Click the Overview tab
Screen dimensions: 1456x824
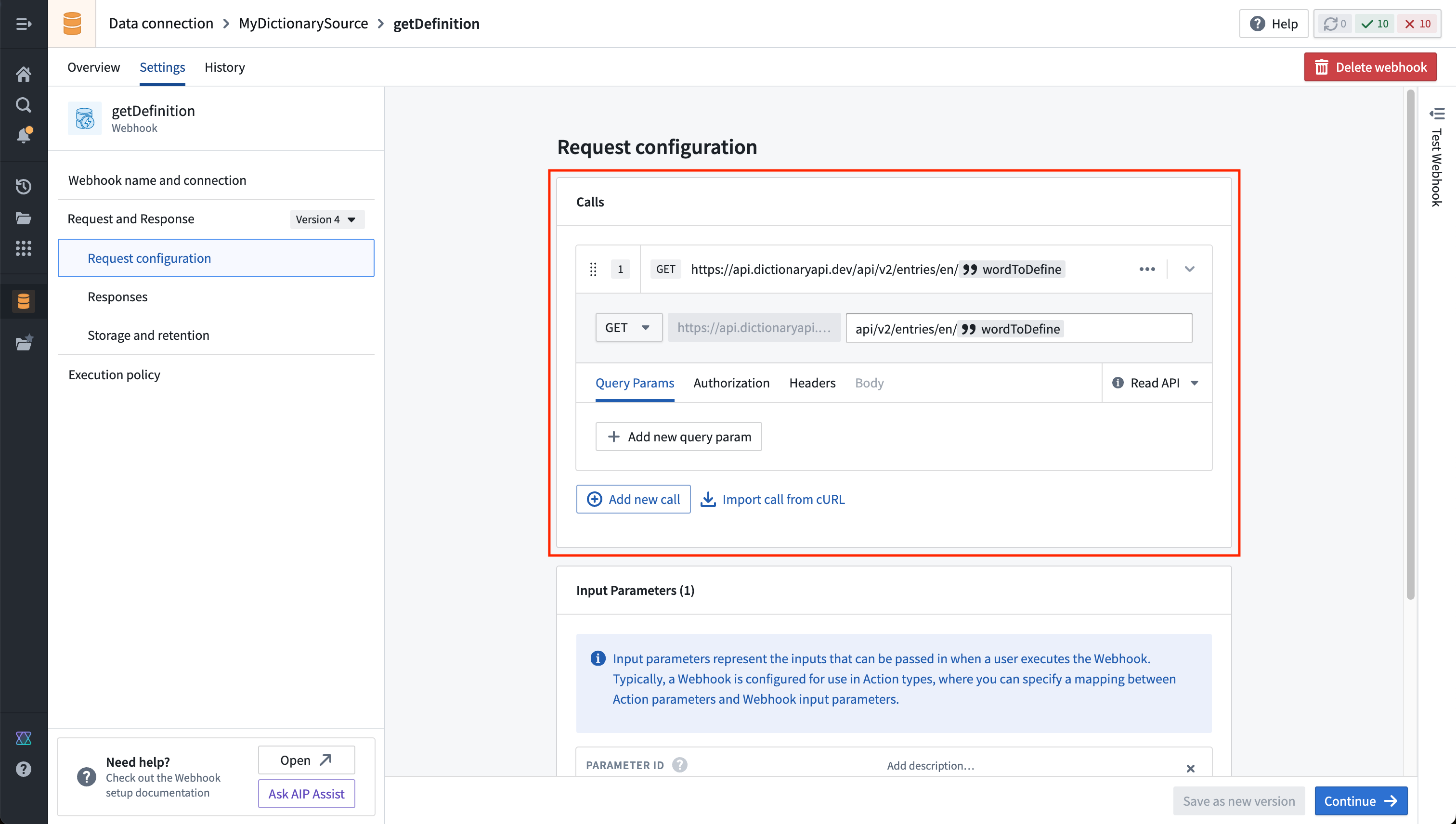93,67
